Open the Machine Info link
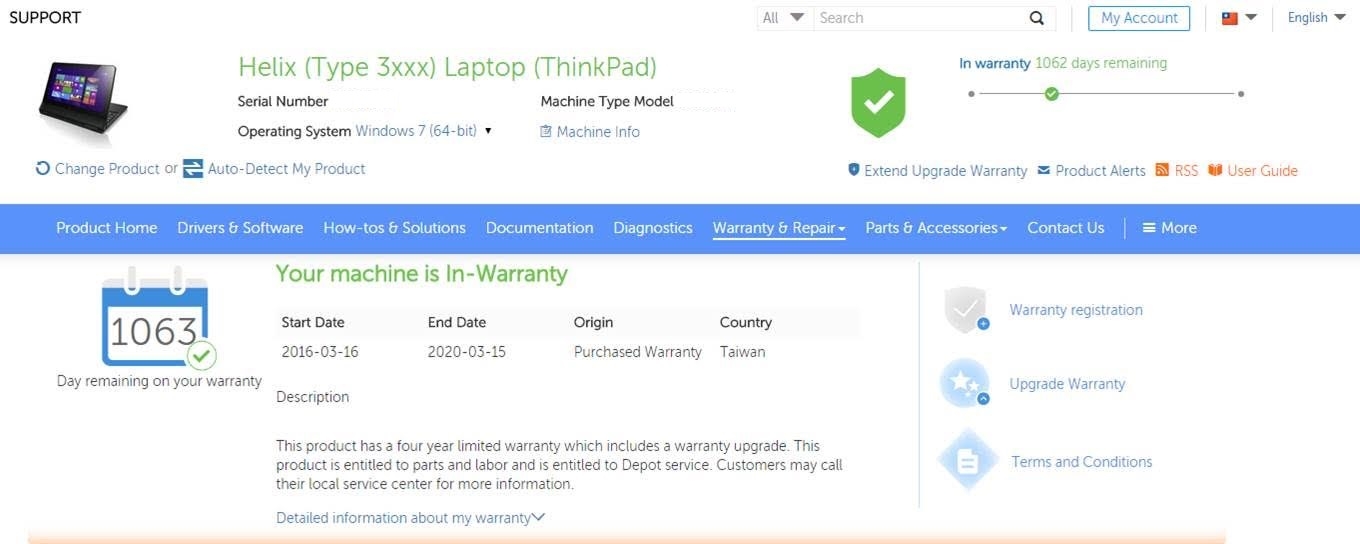Viewport: 1360px width, 544px height. pyautogui.click(x=598, y=131)
